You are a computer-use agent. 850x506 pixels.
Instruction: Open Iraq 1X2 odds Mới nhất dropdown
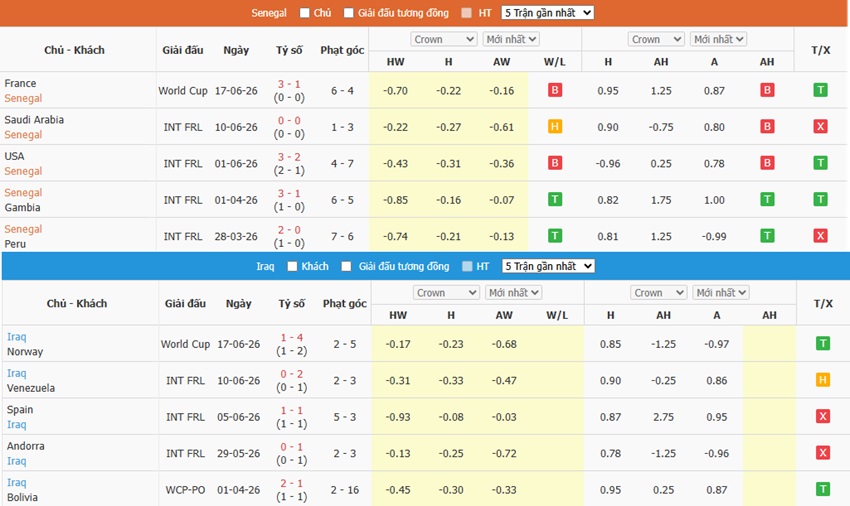[513, 292]
